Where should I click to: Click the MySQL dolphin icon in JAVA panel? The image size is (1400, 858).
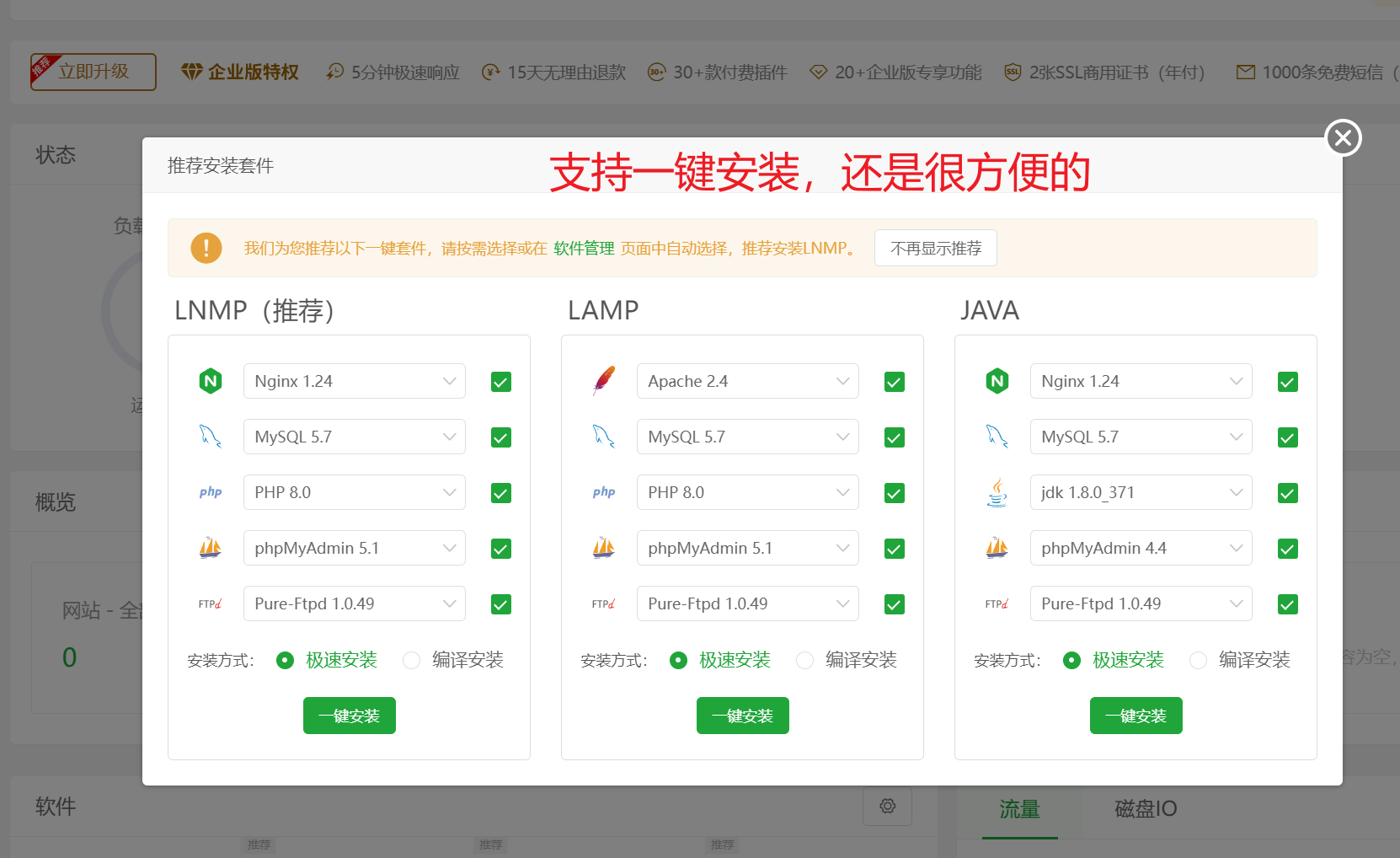point(997,437)
